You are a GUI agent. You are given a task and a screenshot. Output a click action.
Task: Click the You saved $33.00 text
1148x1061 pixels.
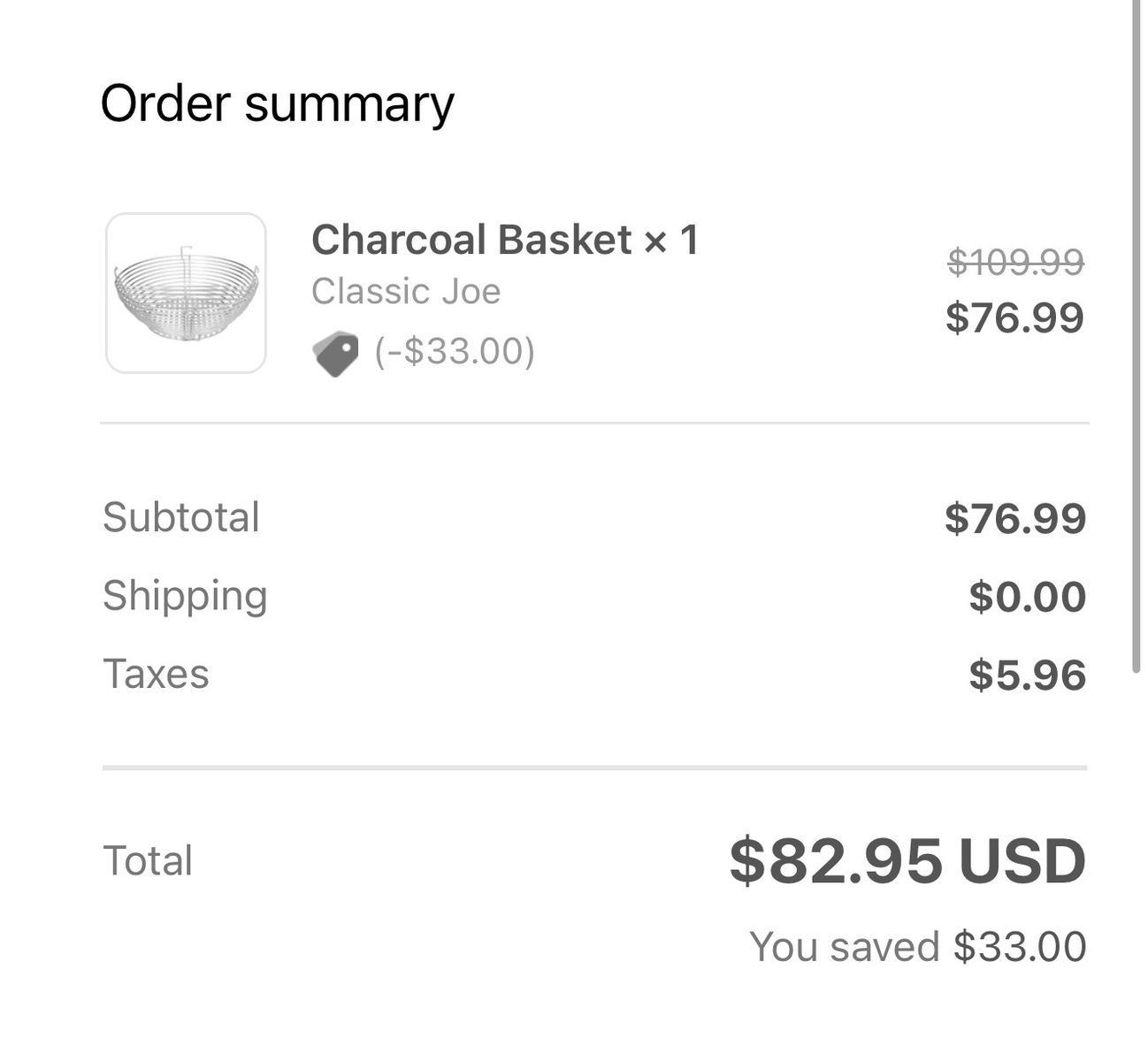pyautogui.click(x=917, y=946)
